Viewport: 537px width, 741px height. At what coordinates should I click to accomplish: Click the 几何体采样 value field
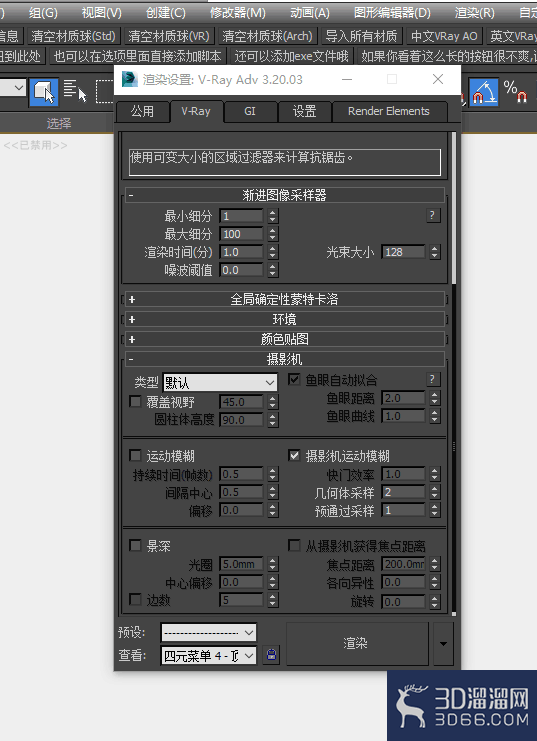click(403, 492)
